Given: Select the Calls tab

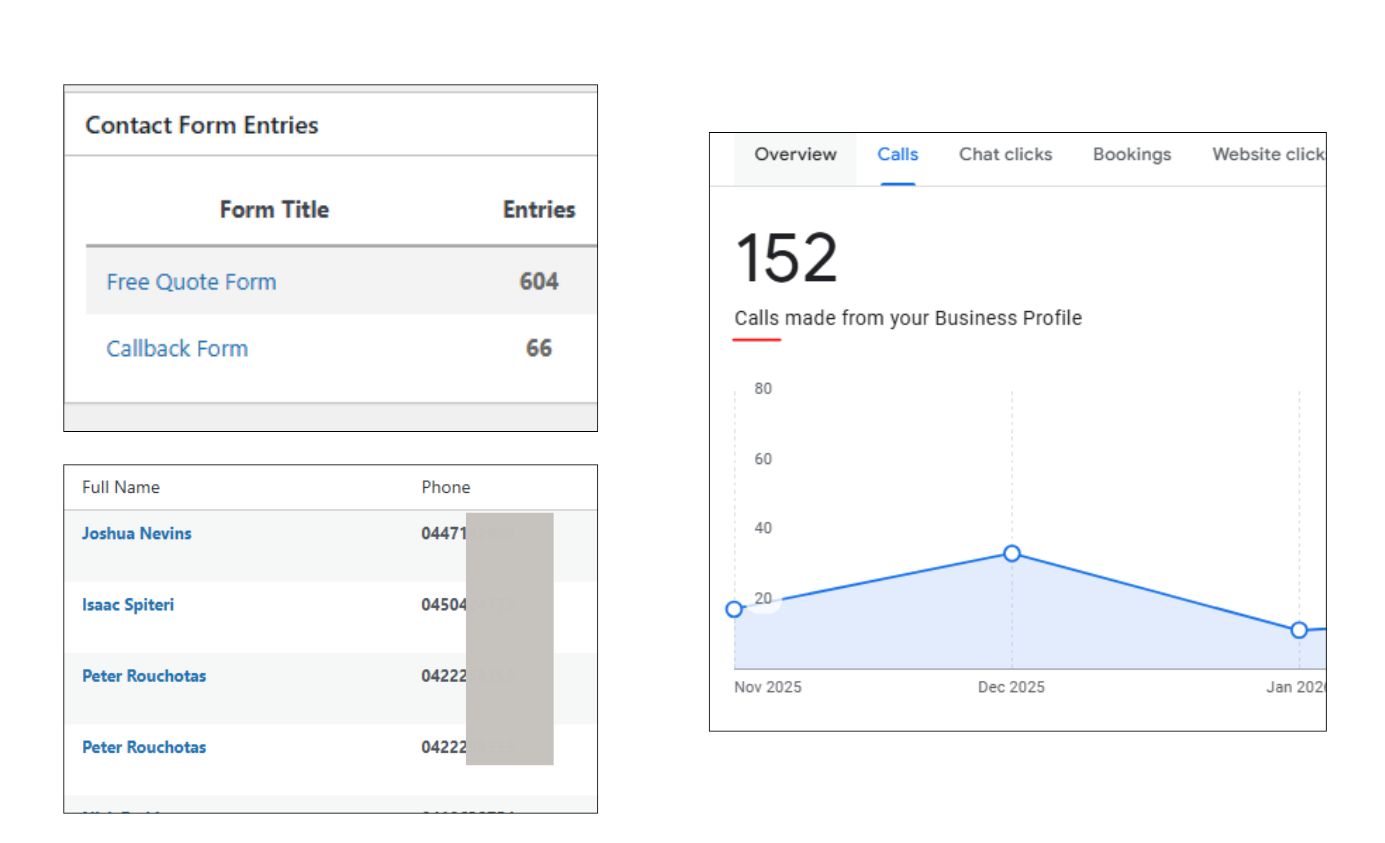Looking at the screenshot, I should [x=897, y=155].
